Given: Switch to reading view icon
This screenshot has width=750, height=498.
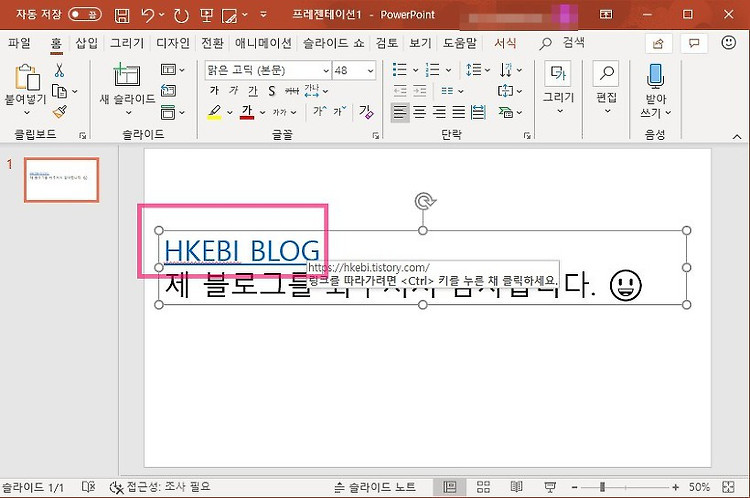Looking at the screenshot, I should 516,487.
